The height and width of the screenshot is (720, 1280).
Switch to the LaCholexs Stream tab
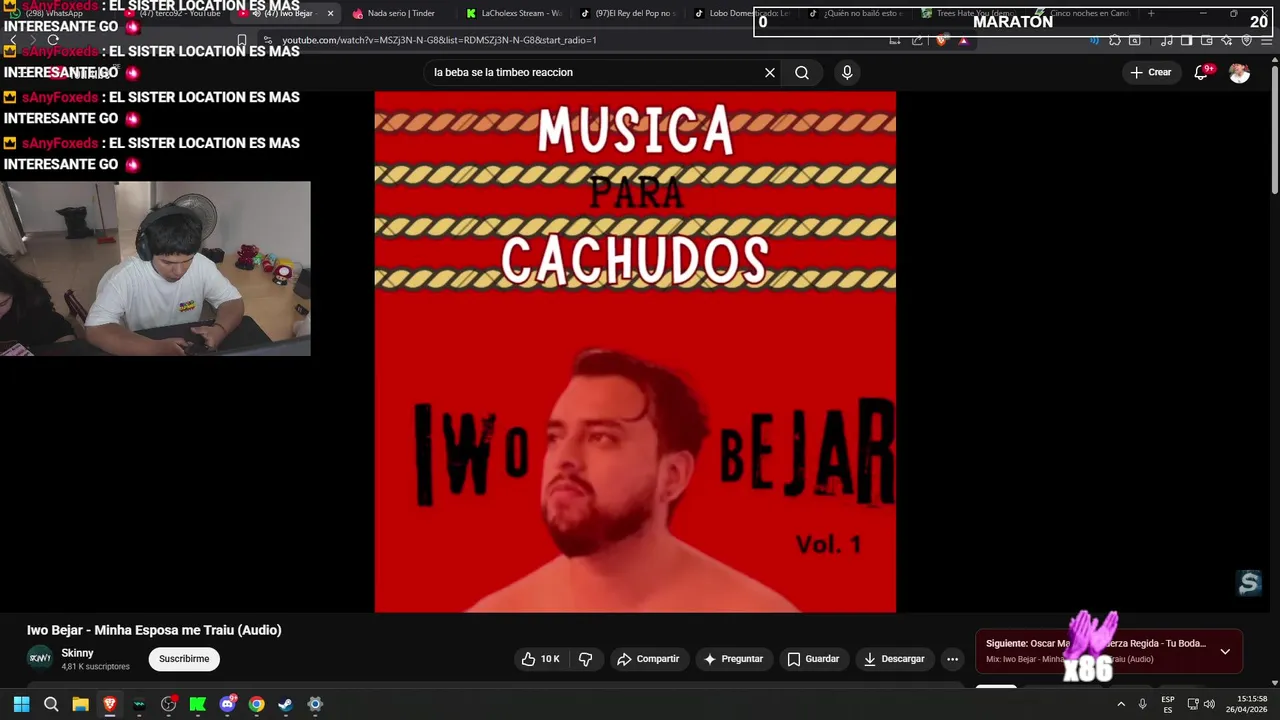[x=515, y=13]
